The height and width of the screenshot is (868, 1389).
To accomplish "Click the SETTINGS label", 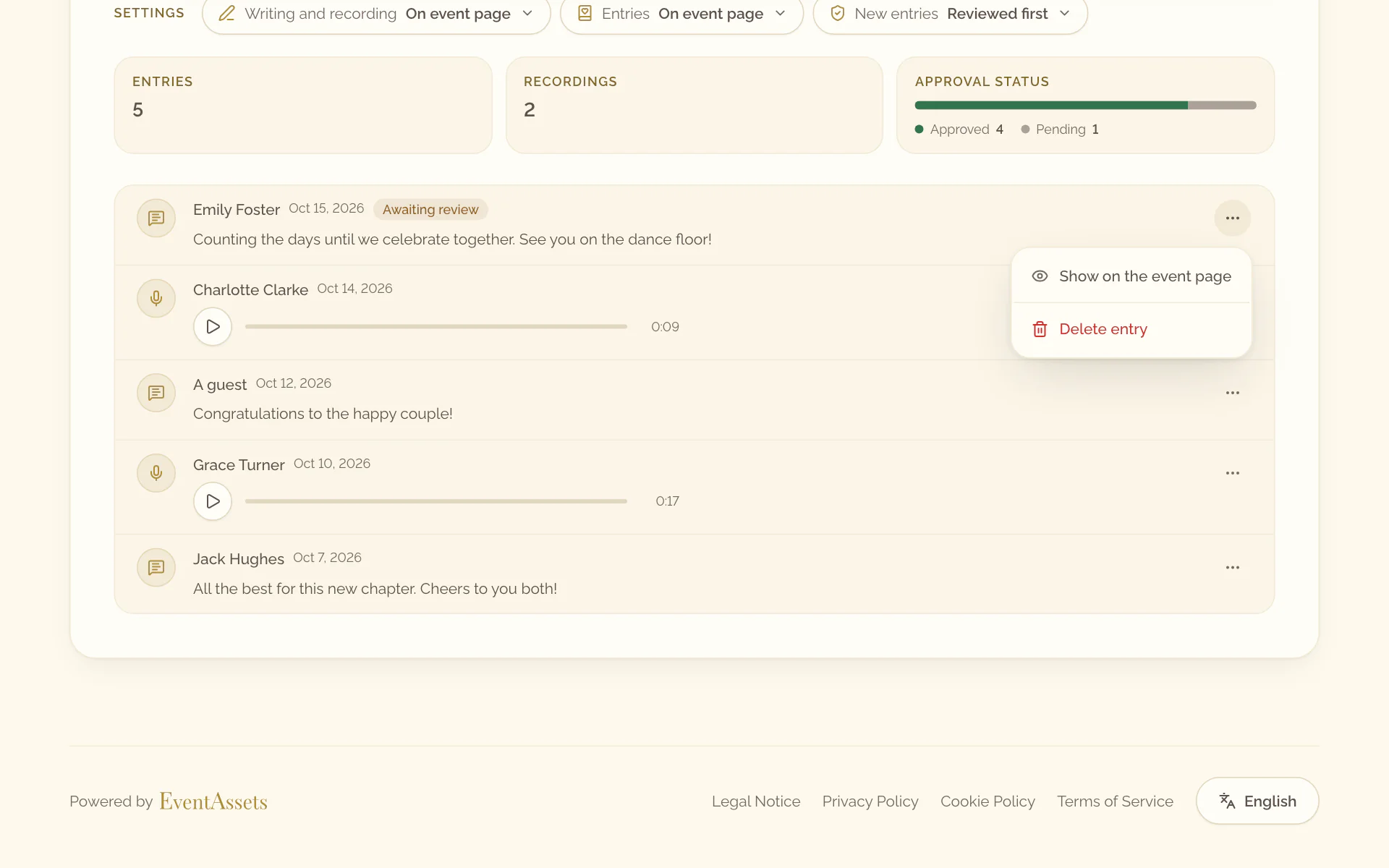I will pyautogui.click(x=149, y=13).
